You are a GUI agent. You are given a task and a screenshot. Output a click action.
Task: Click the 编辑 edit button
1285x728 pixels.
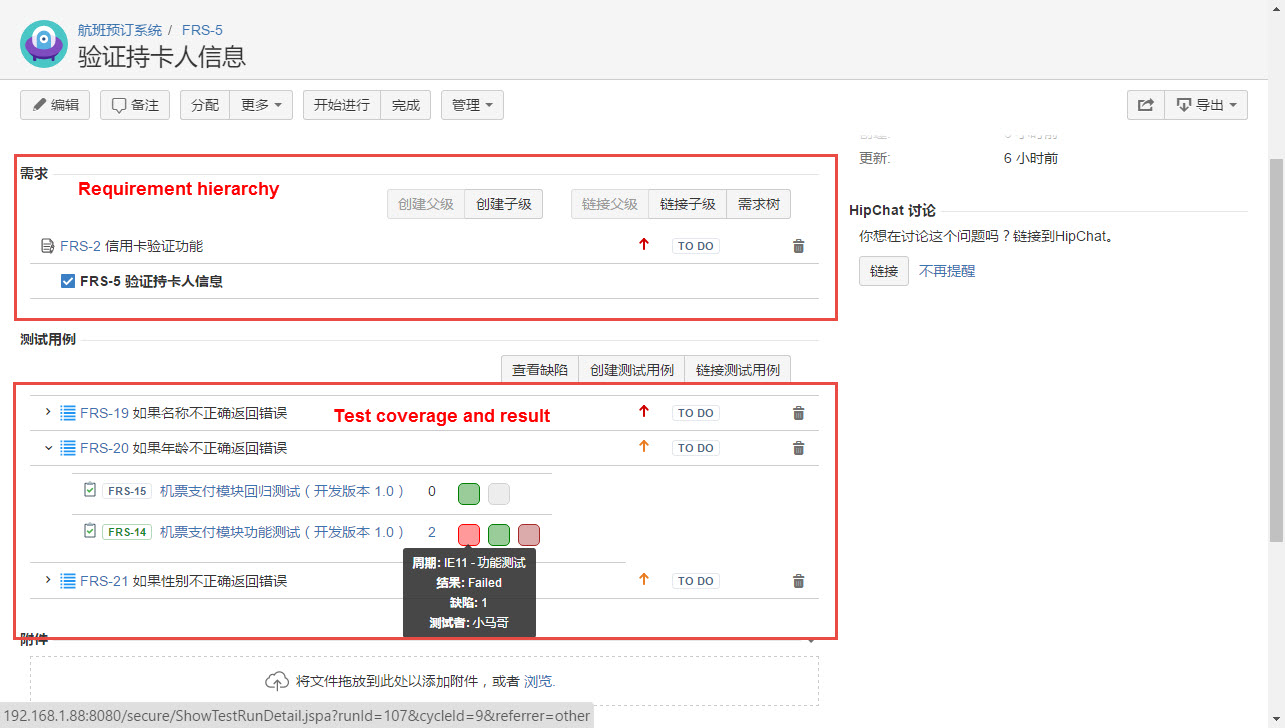(55, 105)
